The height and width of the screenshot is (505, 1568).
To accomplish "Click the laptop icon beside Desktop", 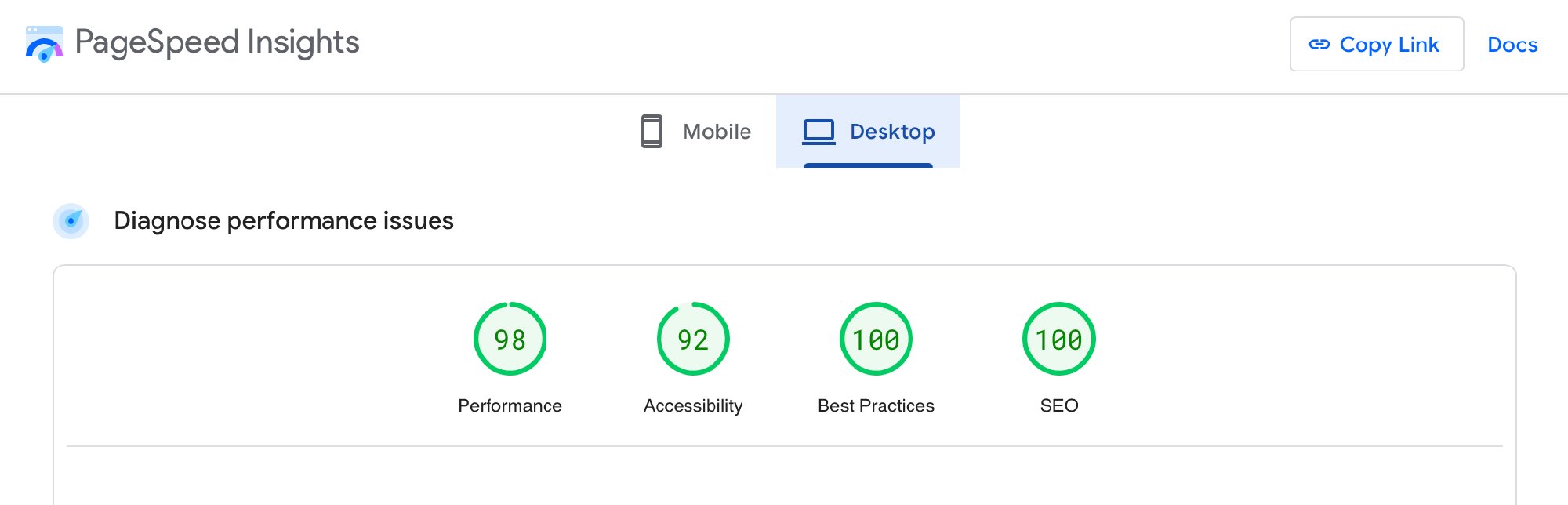I will coord(818,132).
